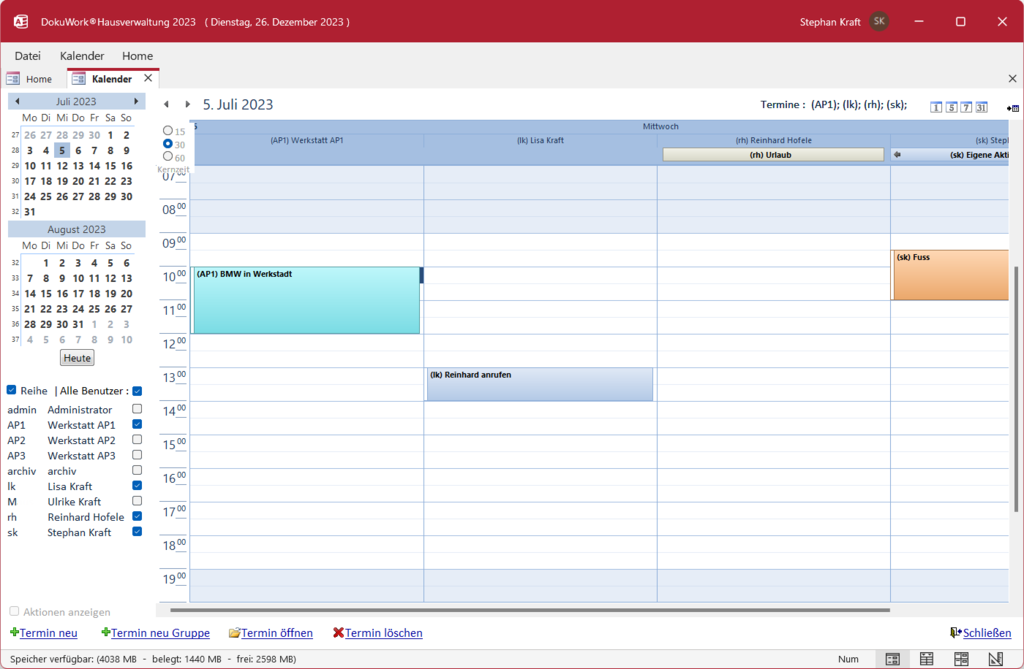The width and height of the screenshot is (1024, 669).
Task: Show the 31-day month view icon
Action: 981,107
